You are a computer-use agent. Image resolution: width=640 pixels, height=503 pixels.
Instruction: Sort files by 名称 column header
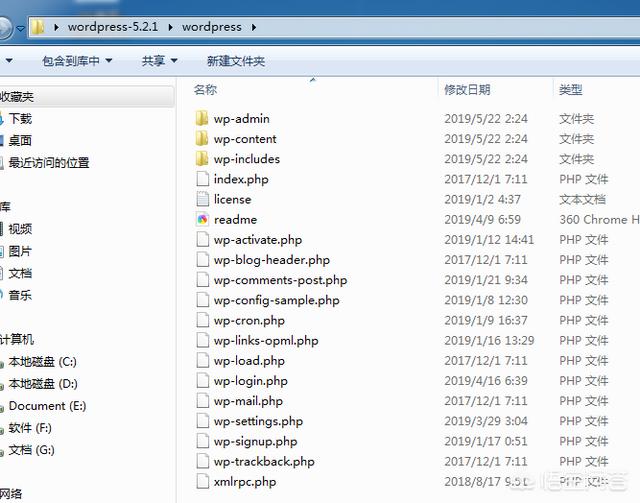click(x=205, y=90)
